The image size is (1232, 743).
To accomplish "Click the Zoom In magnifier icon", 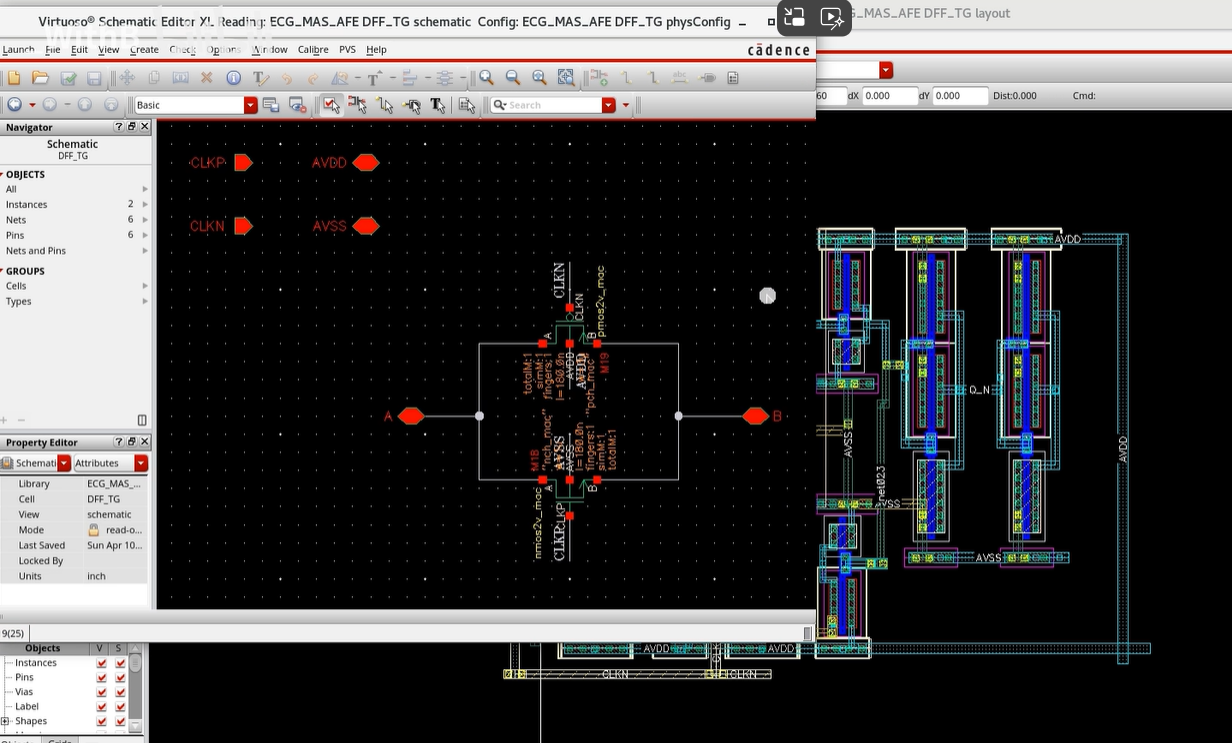I will [486, 77].
